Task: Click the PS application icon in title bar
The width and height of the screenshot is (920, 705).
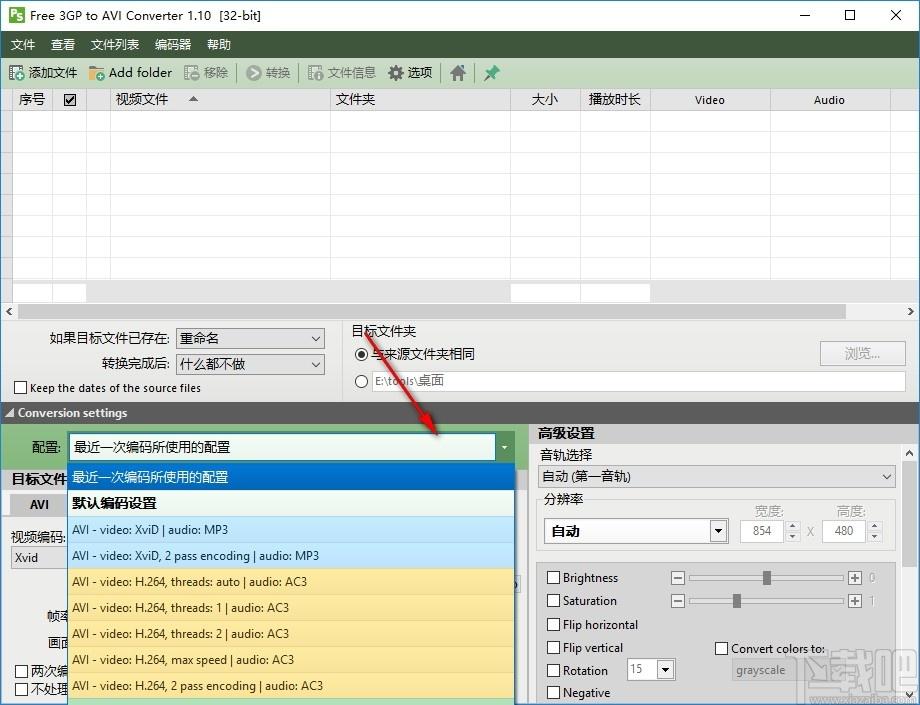Action: 16,15
